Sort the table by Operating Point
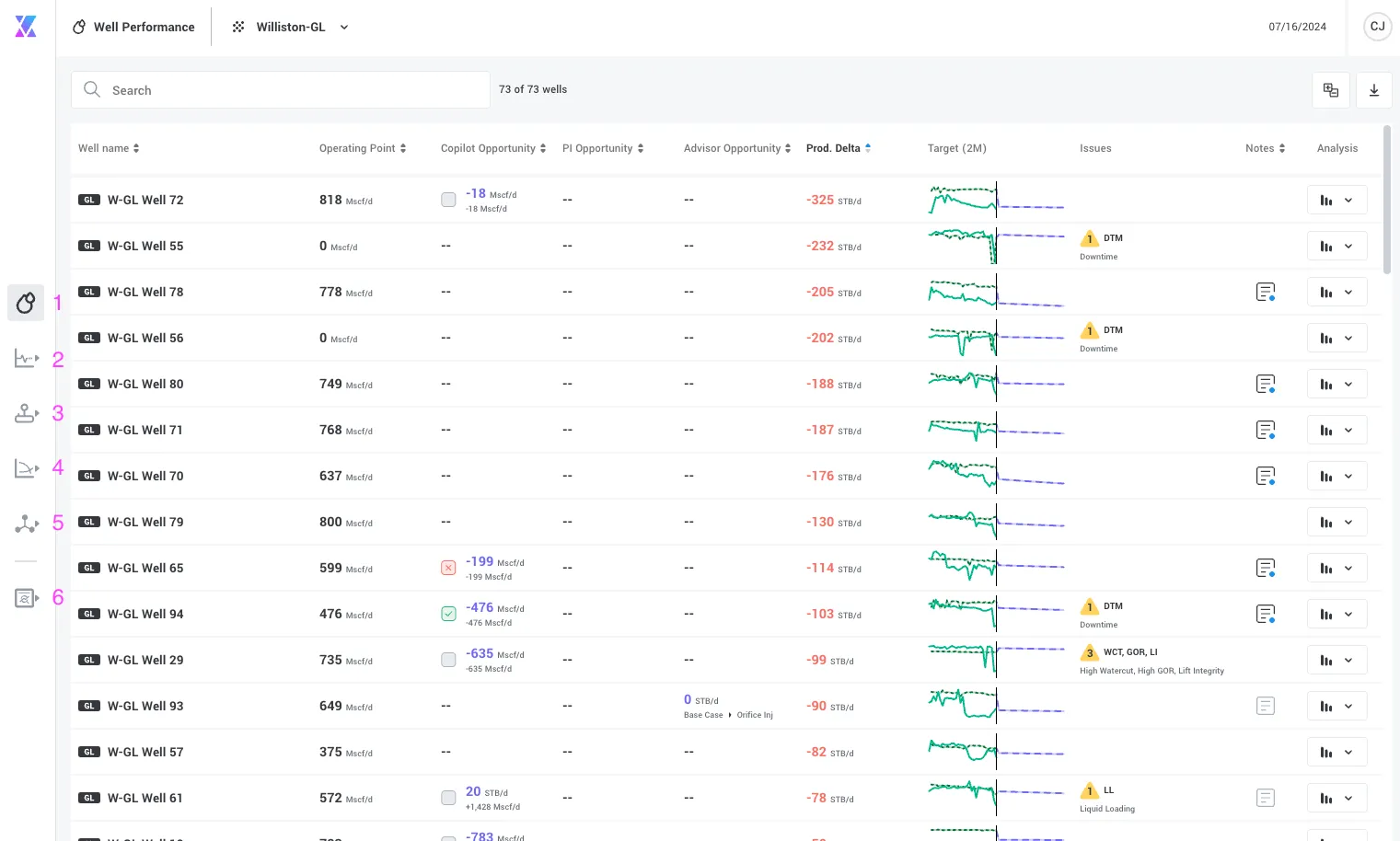The width and height of the screenshot is (1400, 841). click(363, 148)
